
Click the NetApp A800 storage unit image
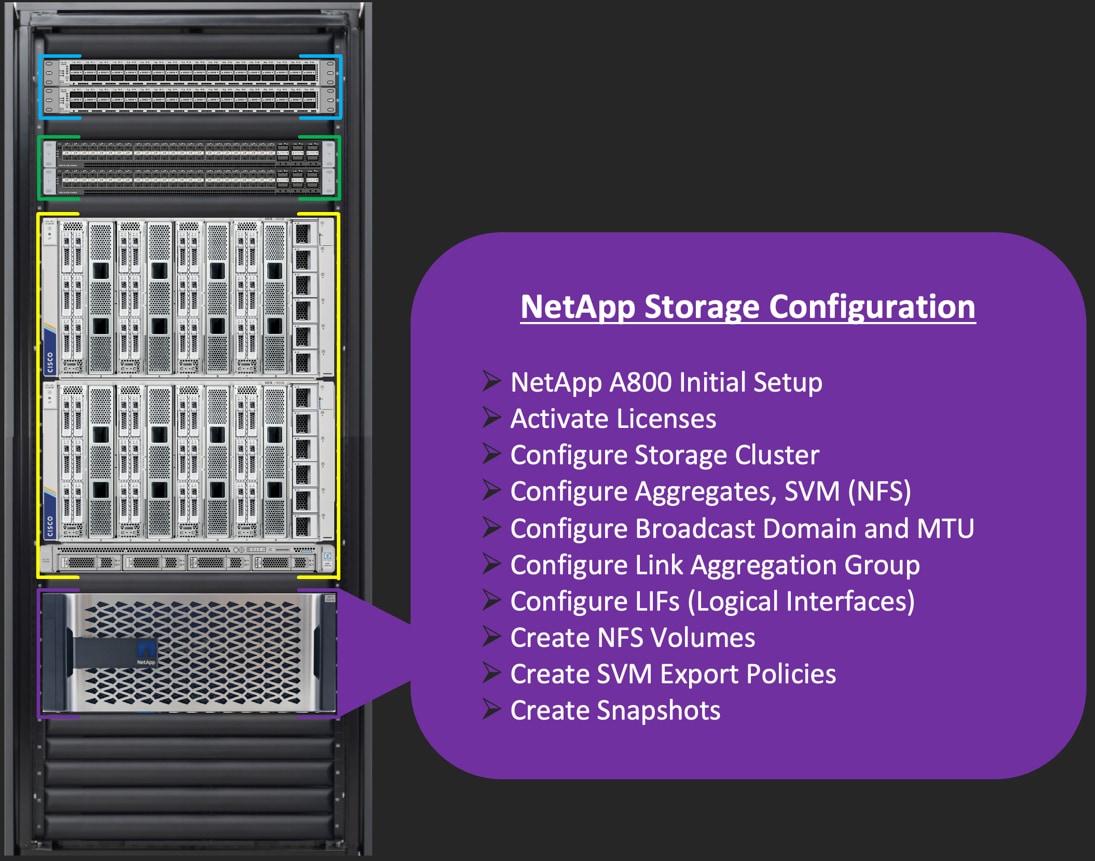pyautogui.click(x=189, y=652)
